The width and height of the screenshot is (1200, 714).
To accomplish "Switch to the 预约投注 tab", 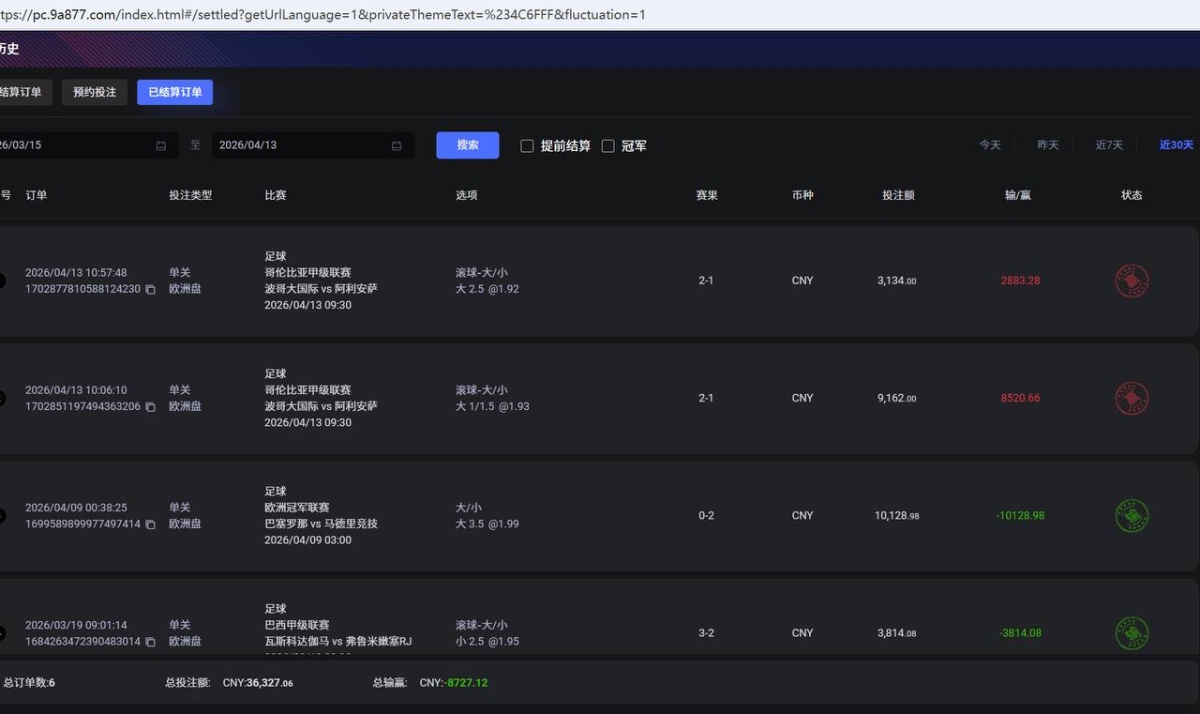I will (x=94, y=91).
